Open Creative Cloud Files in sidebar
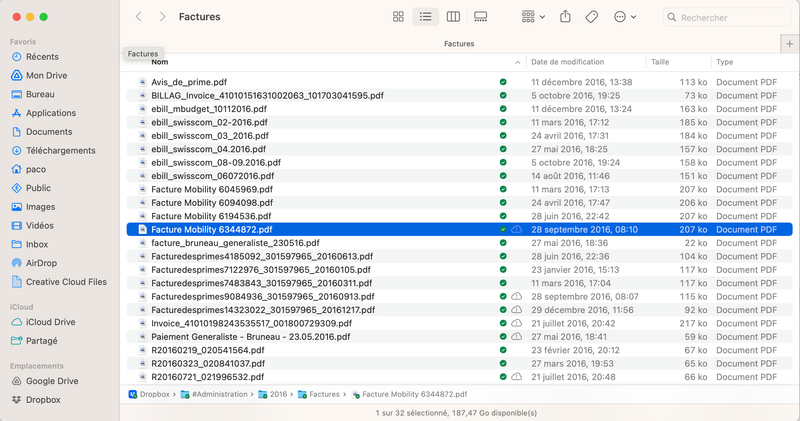This screenshot has height=421, width=800. coord(66,282)
